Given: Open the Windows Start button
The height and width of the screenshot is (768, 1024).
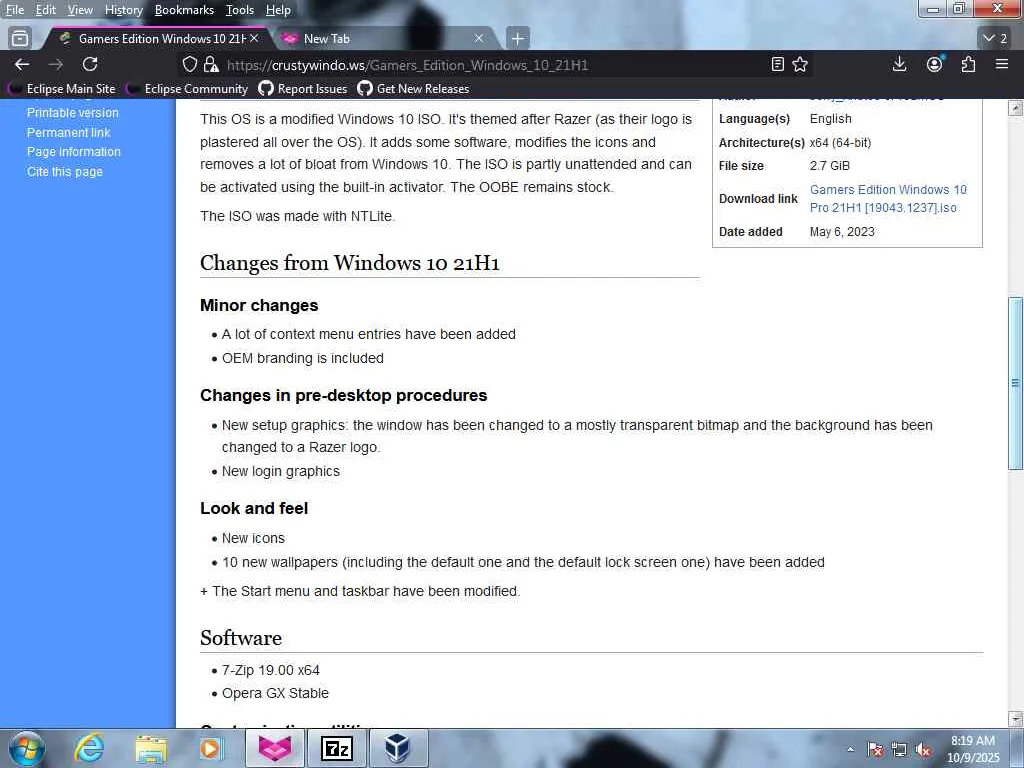Looking at the screenshot, I should pos(27,748).
